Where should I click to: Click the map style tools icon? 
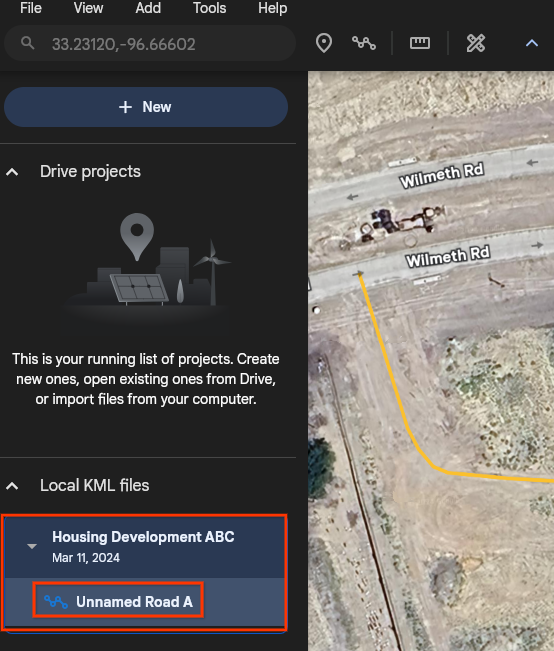pyautogui.click(x=476, y=43)
